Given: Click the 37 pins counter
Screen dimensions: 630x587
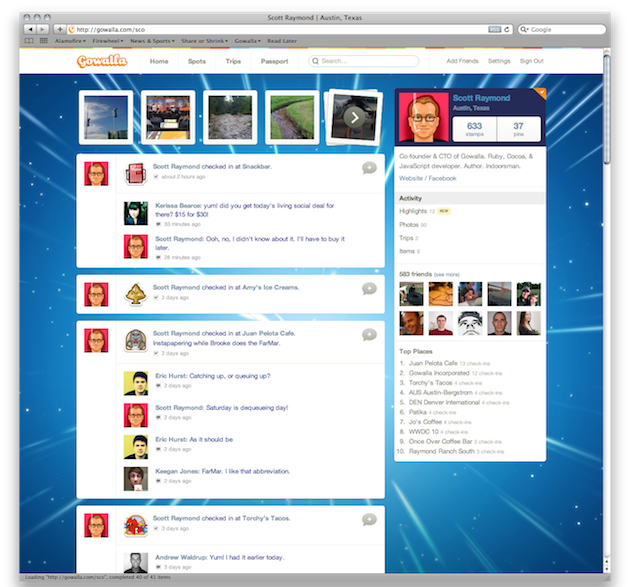Looking at the screenshot, I should [519, 129].
